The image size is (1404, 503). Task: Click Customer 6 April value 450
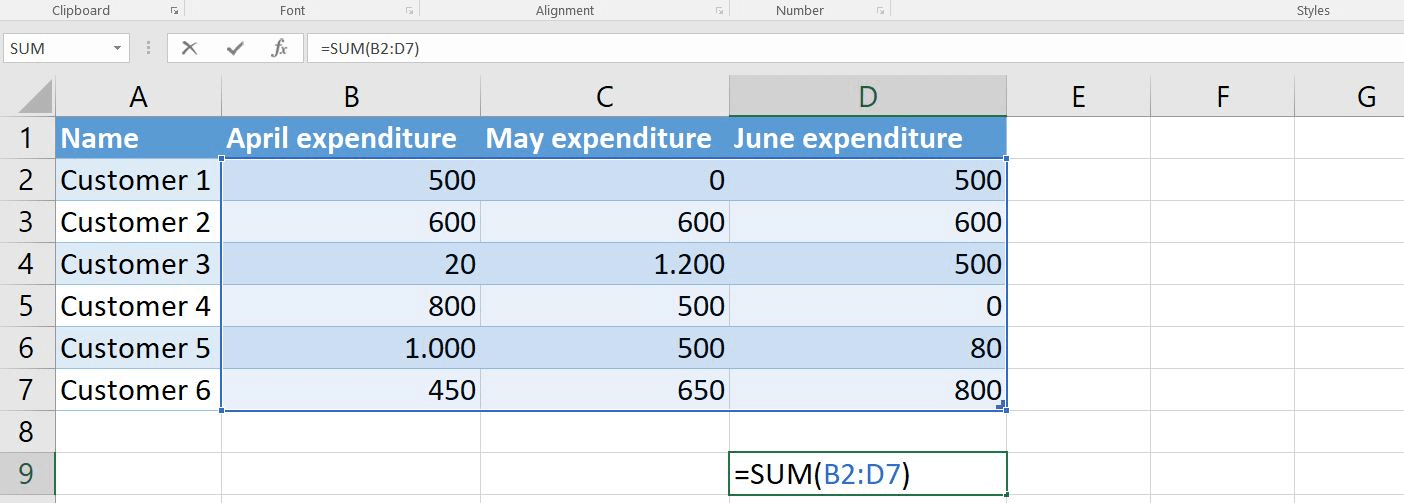[351, 390]
